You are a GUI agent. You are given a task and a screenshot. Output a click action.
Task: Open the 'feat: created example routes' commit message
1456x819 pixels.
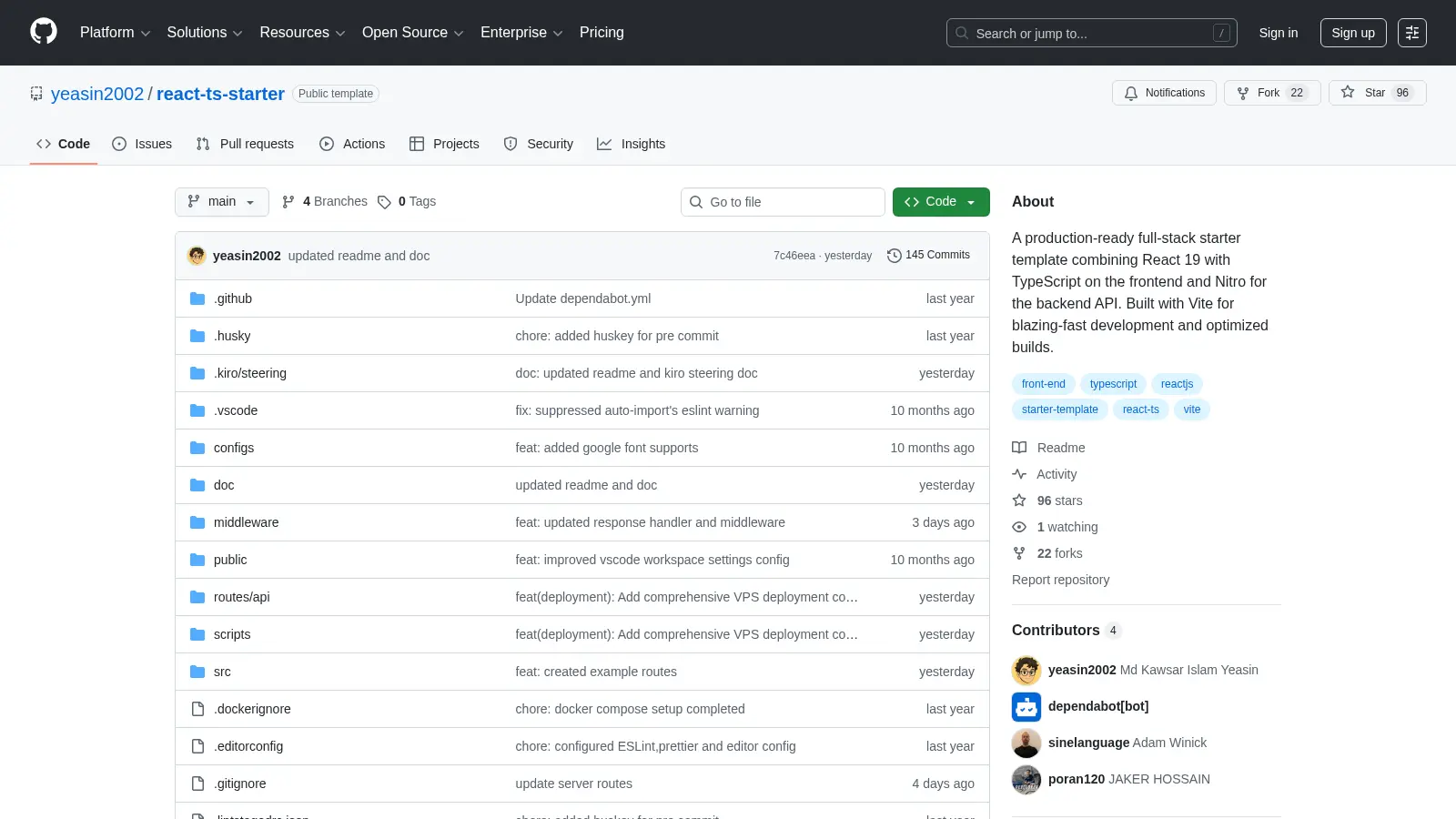596,672
